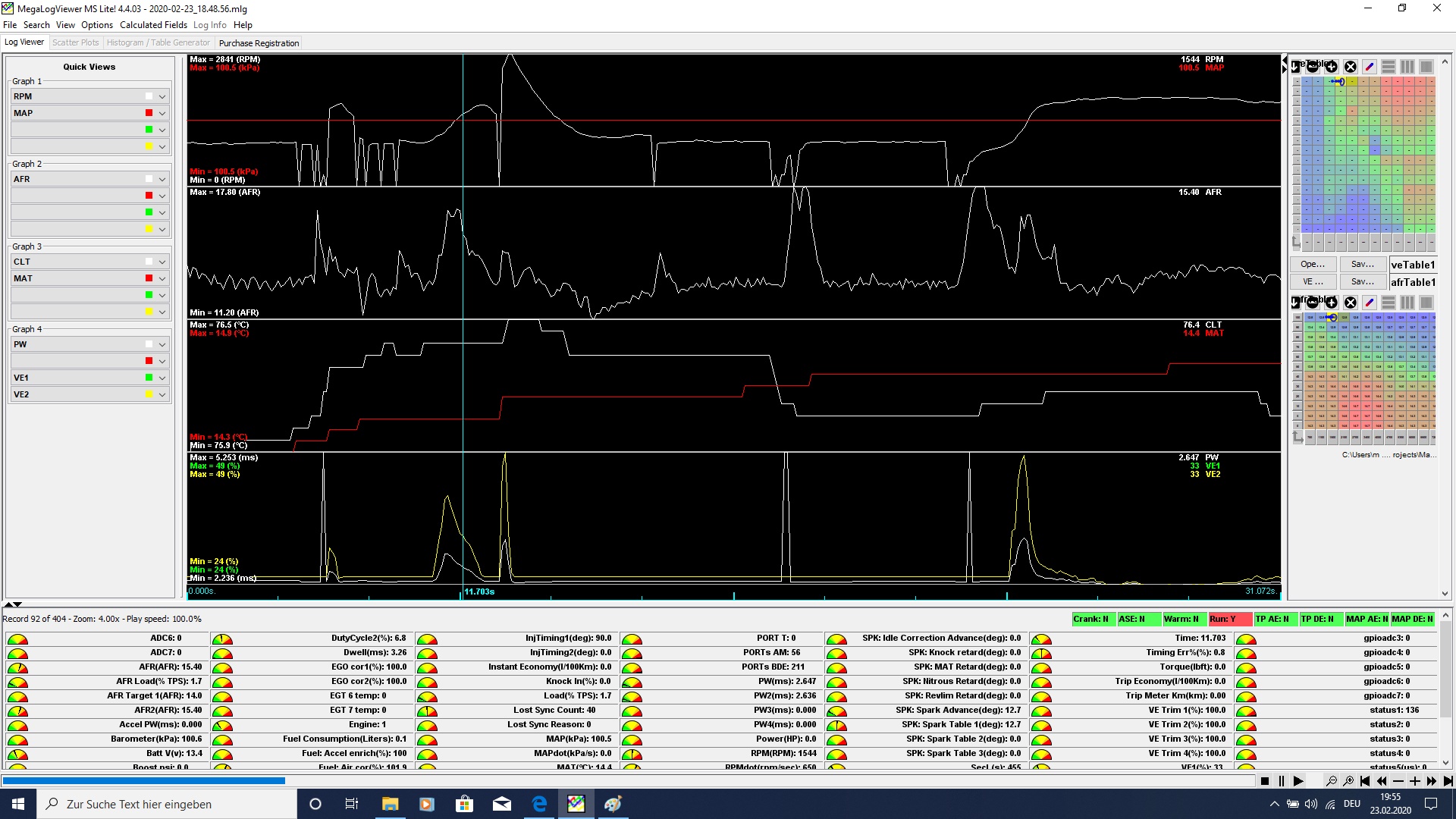Viewport: 1456px width, 819px height.
Task: Click the fast-forward playback icon
Action: point(1431,781)
